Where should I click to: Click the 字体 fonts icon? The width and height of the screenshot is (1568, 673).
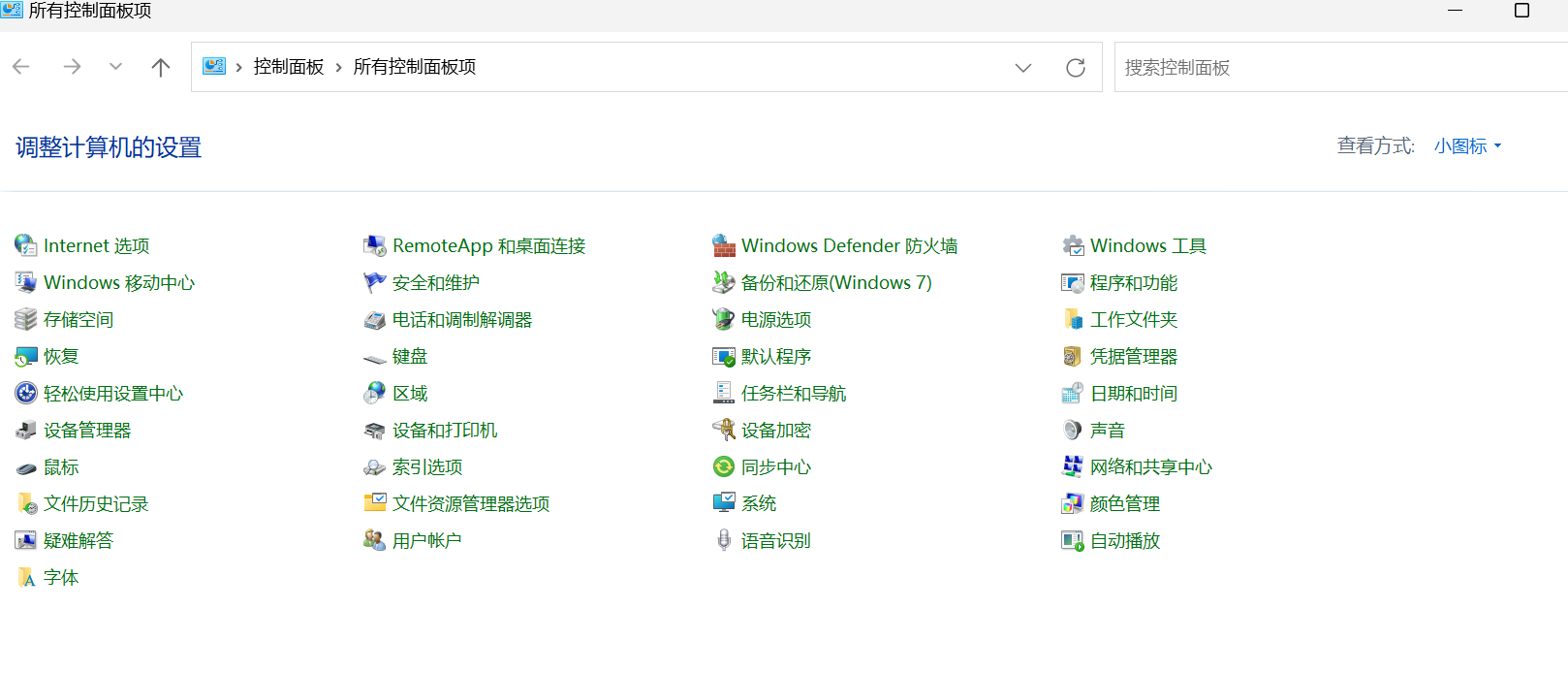click(26, 577)
